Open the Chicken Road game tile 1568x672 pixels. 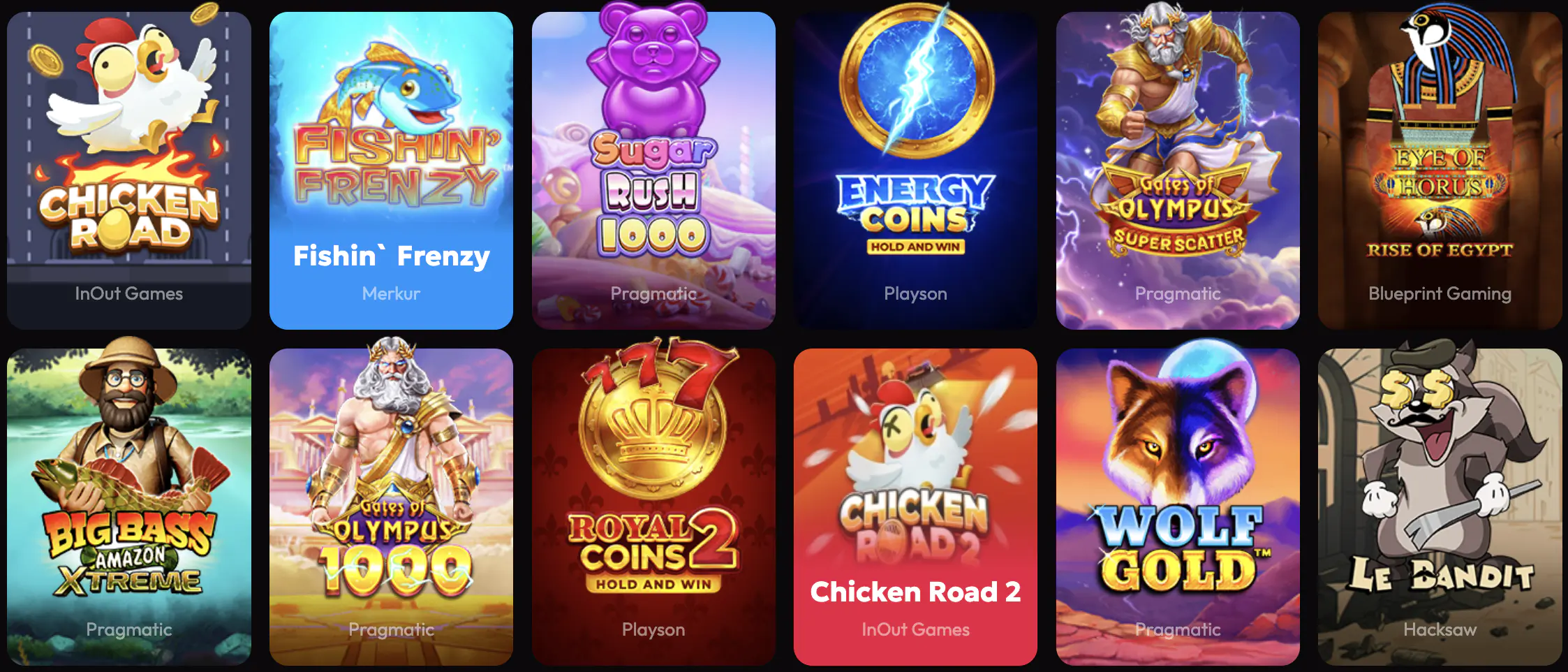coord(129,170)
